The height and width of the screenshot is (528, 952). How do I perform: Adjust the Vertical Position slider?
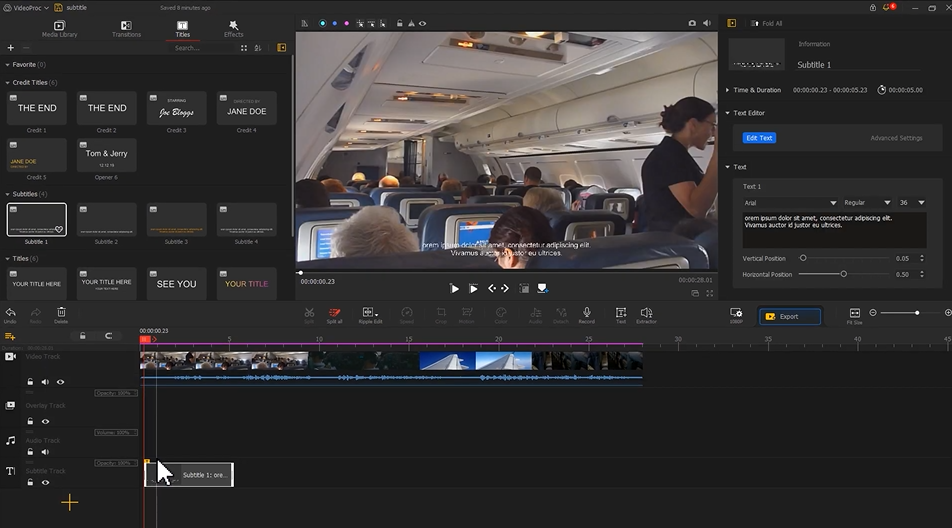pyautogui.click(x=844, y=258)
